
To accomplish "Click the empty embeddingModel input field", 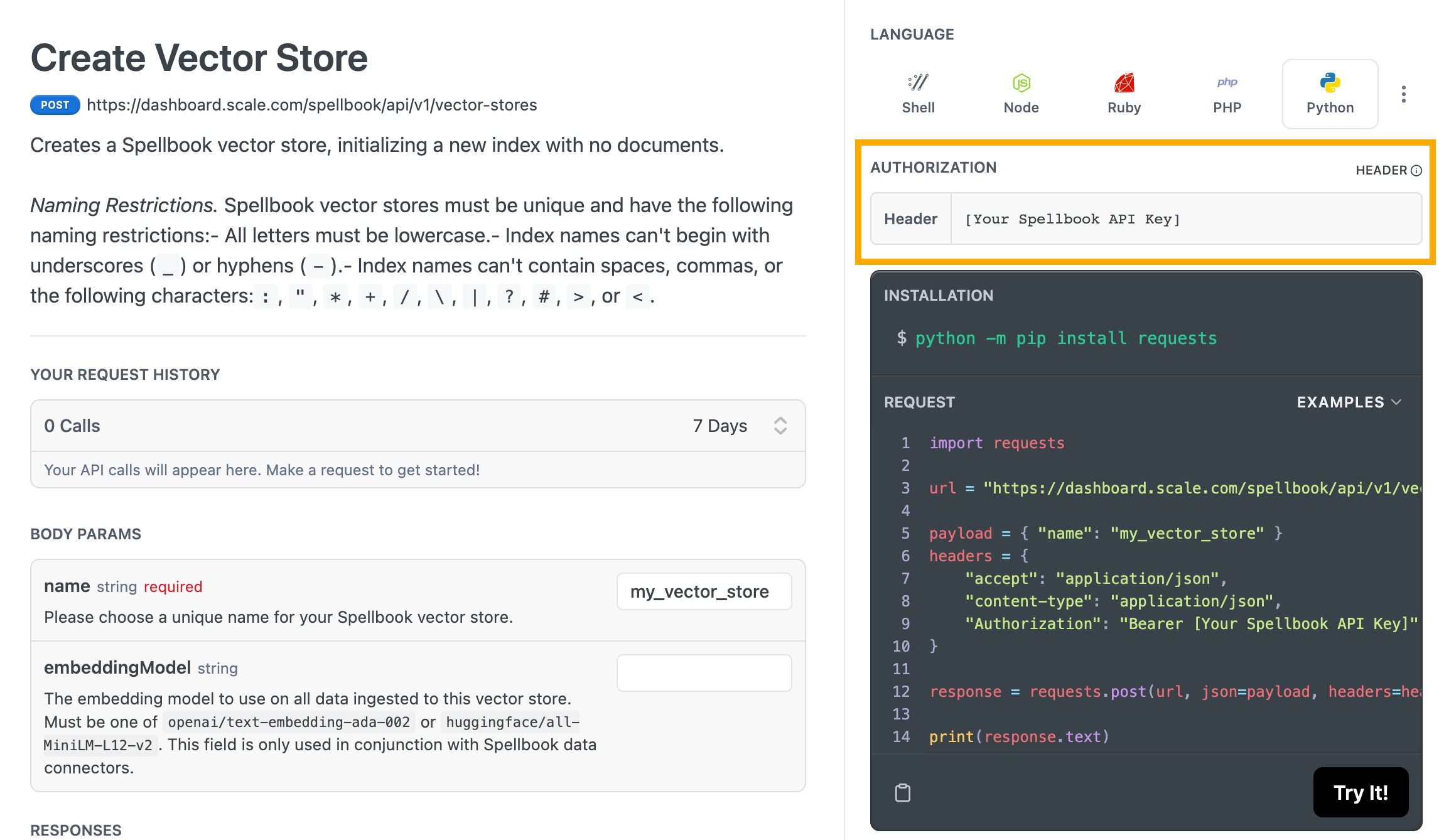I will 703,673.
